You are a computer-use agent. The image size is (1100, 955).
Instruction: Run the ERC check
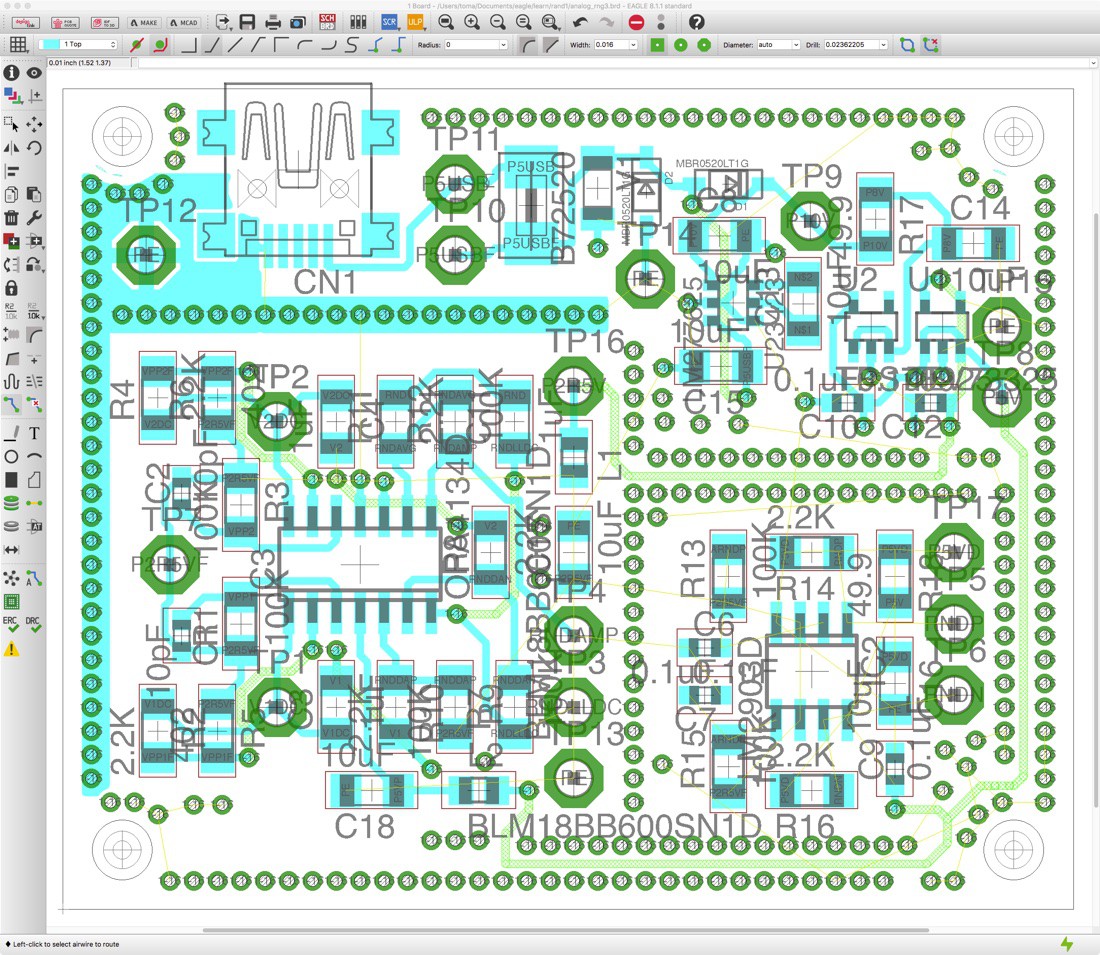pyautogui.click(x=11, y=625)
